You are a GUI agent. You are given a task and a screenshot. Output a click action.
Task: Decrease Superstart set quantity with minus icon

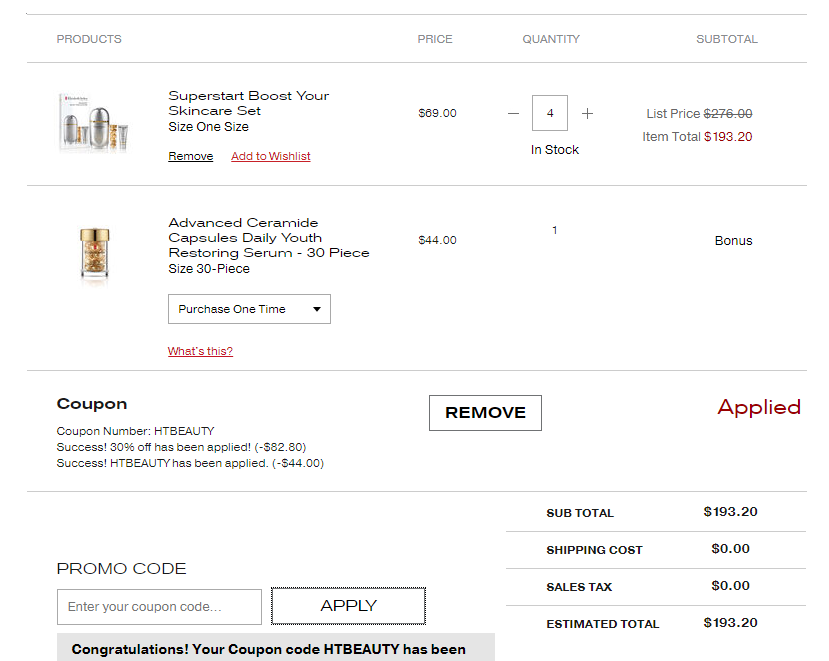(513, 113)
